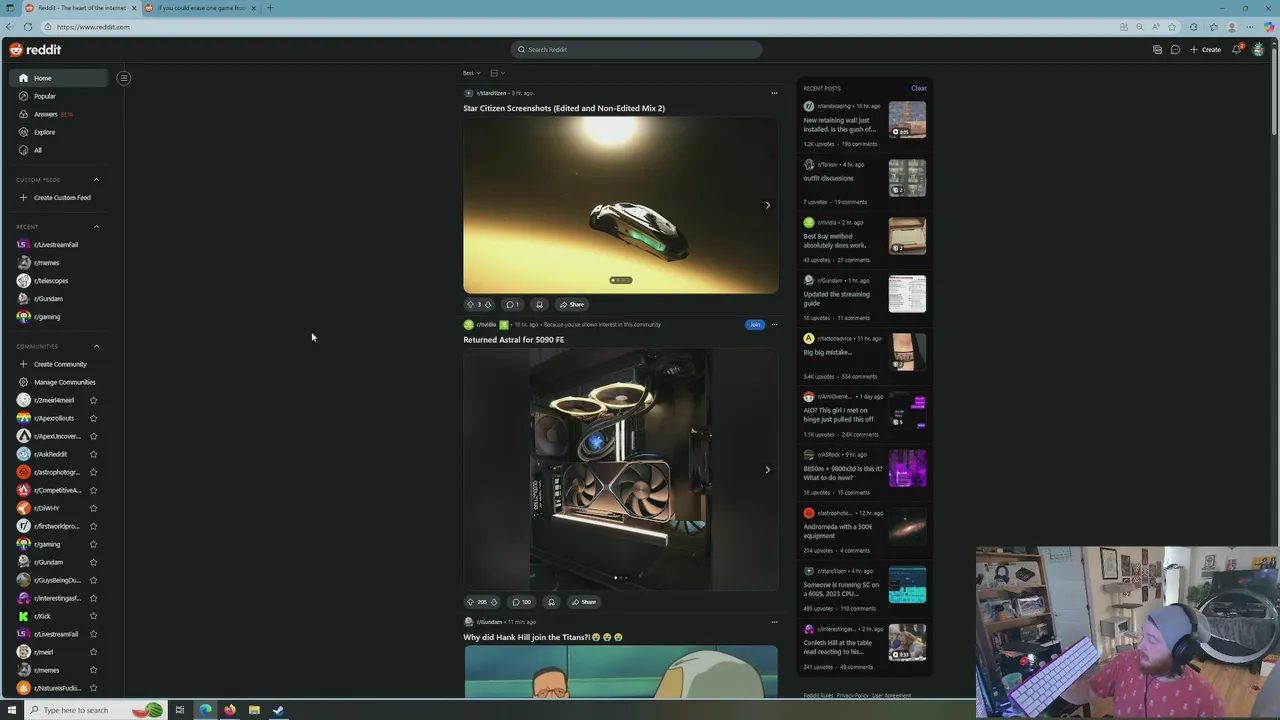Open options menu on Hank Hill post
1280x720 pixels.
click(x=774, y=622)
